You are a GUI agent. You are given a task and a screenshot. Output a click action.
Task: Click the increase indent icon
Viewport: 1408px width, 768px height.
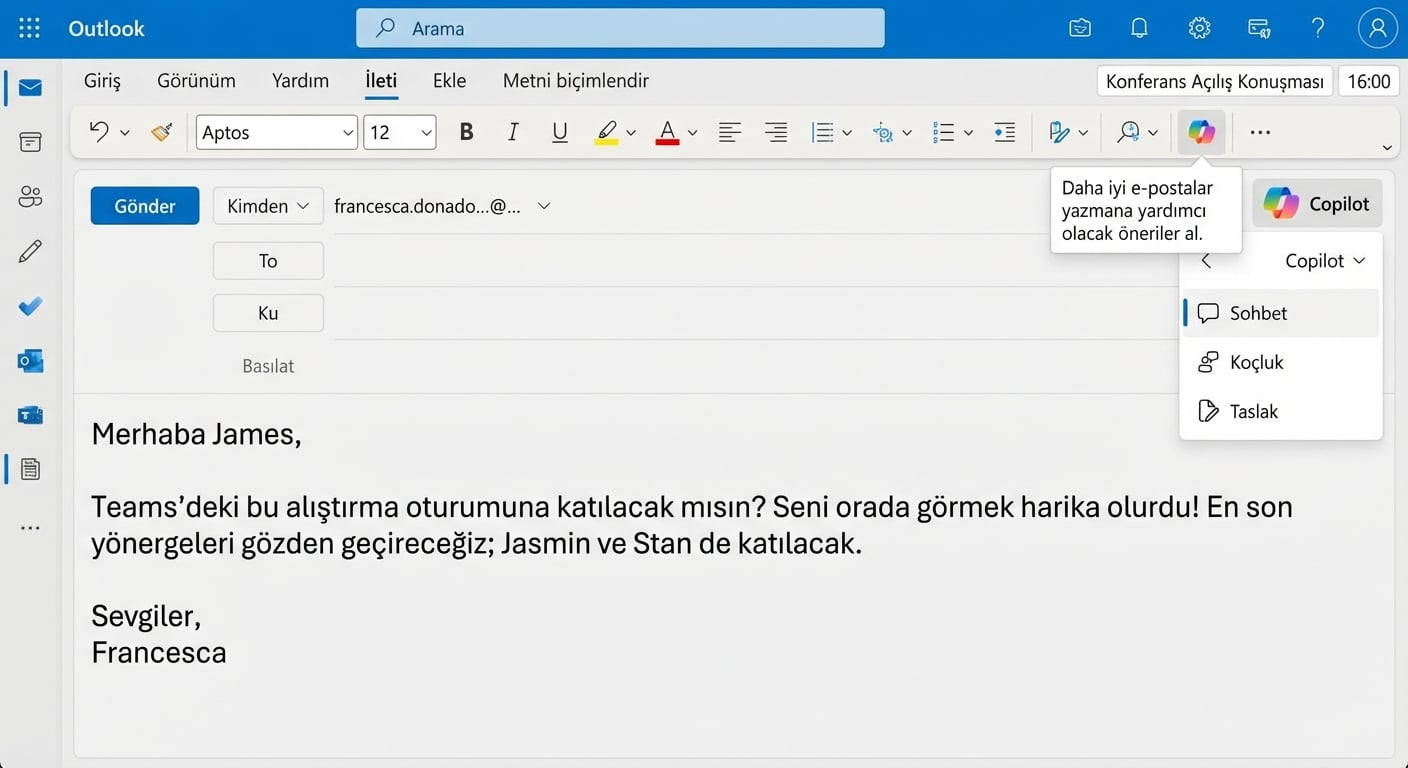tap(1004, 131)
